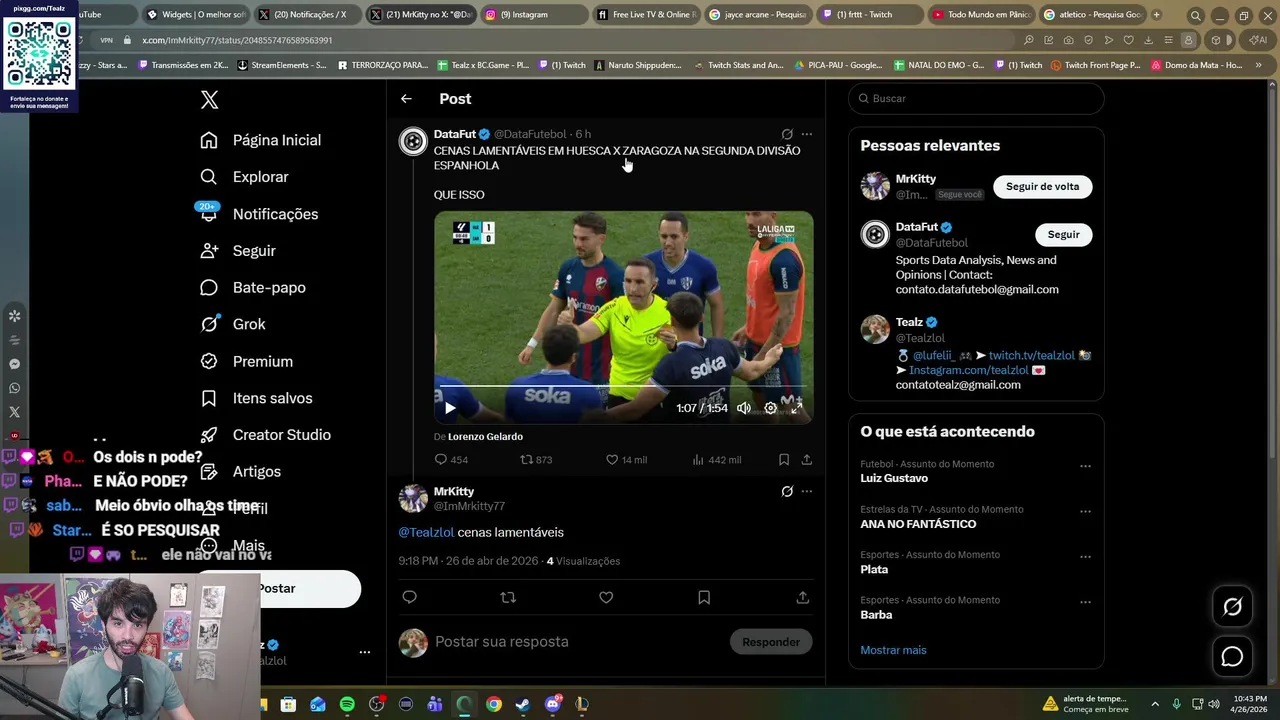
Task: Reply to MrKitty's post
Action: [409, 597]
